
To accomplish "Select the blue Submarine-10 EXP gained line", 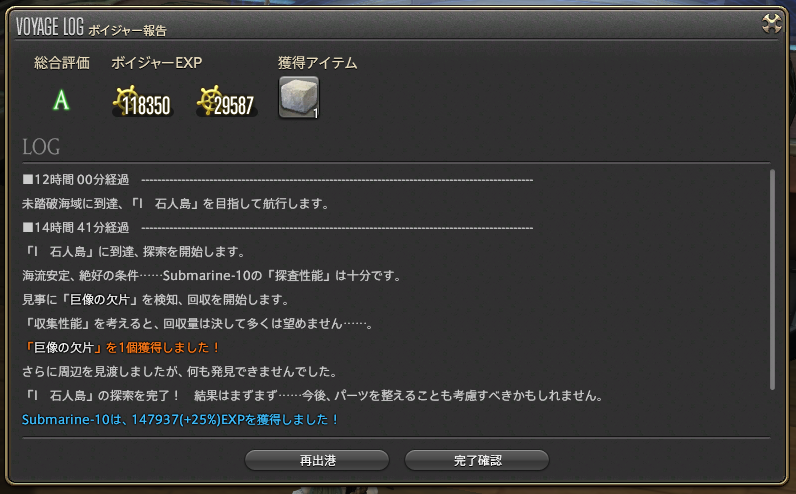I will (x=180, y=420).
